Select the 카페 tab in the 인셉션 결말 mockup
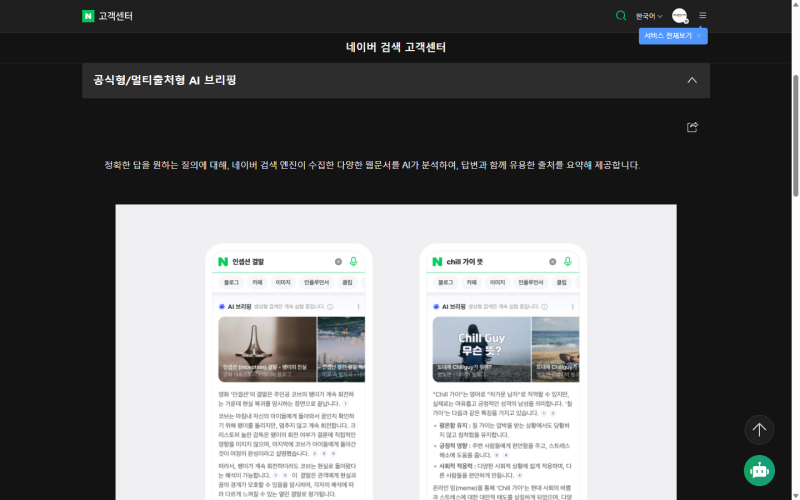The image size is (800, 500). coord(257,283)
